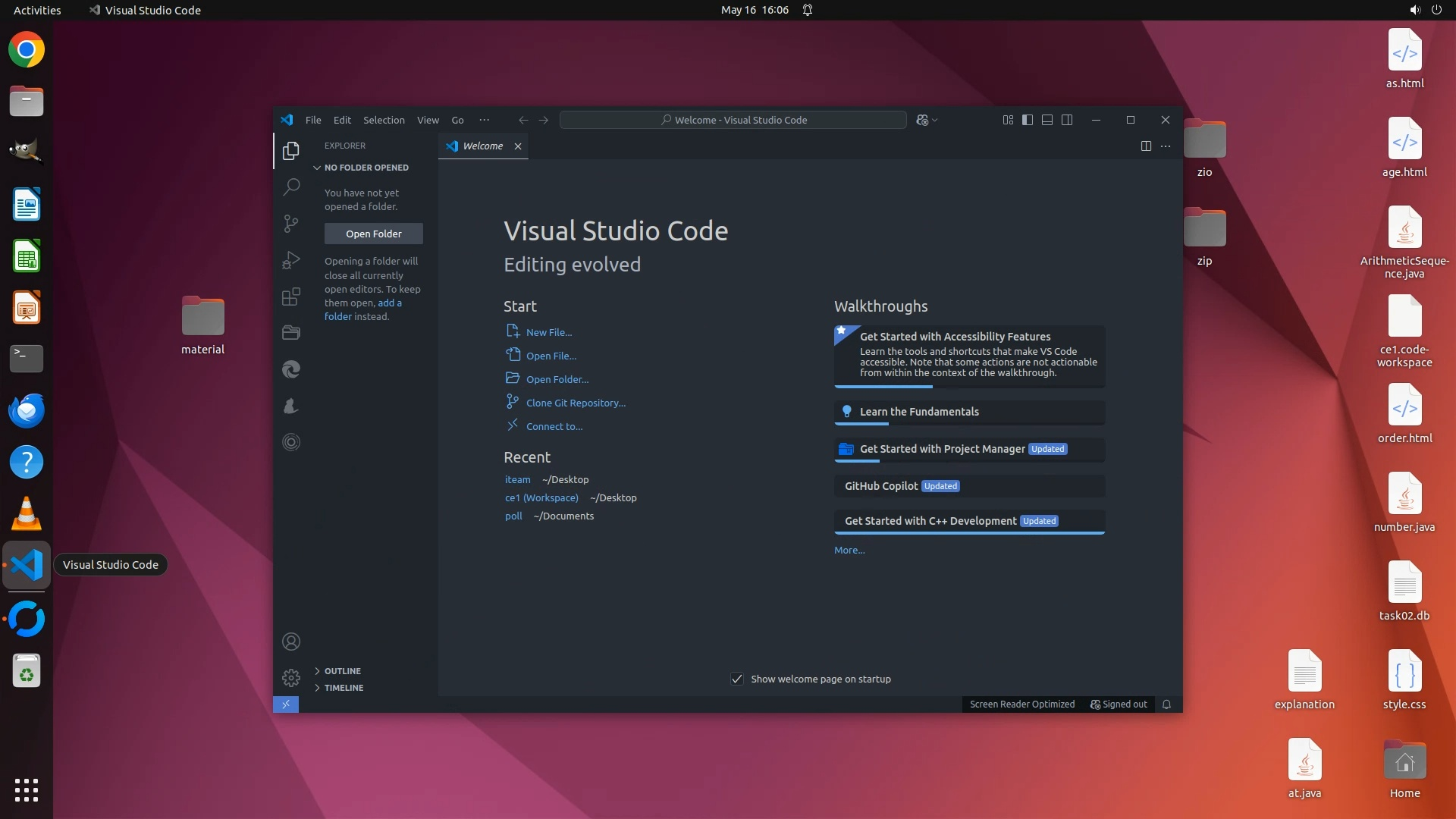Screen dimensions: 1456x819
Task: Uncheck Show welcome page on startup
Action: click(736, 679)
